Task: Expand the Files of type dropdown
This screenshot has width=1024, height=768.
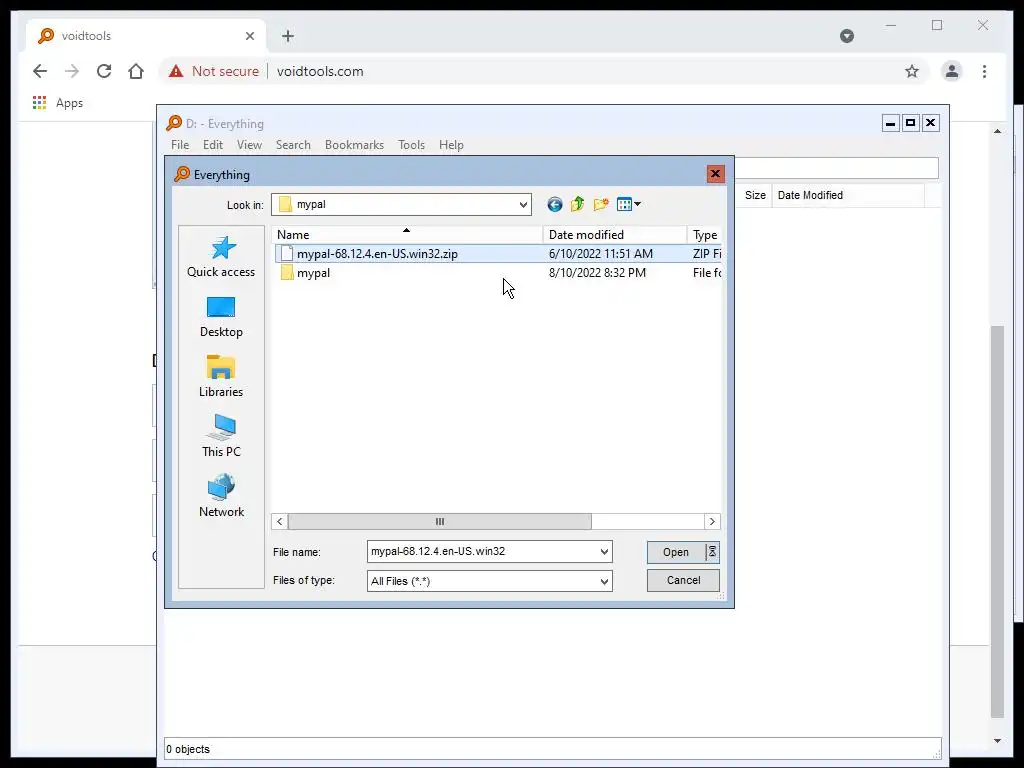Action: [604, 581]
